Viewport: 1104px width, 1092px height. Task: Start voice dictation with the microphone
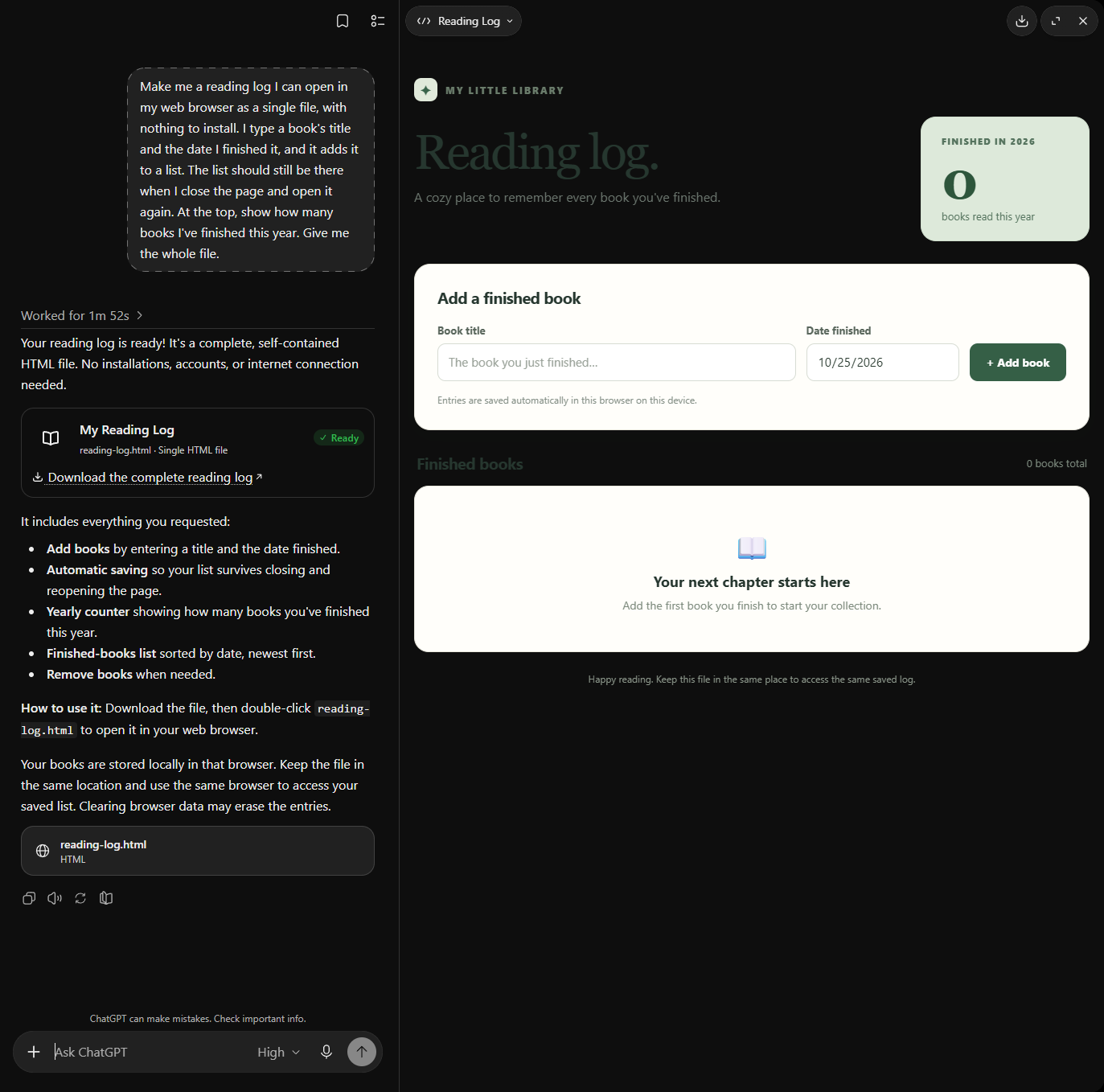click(x=326, y=1052)
